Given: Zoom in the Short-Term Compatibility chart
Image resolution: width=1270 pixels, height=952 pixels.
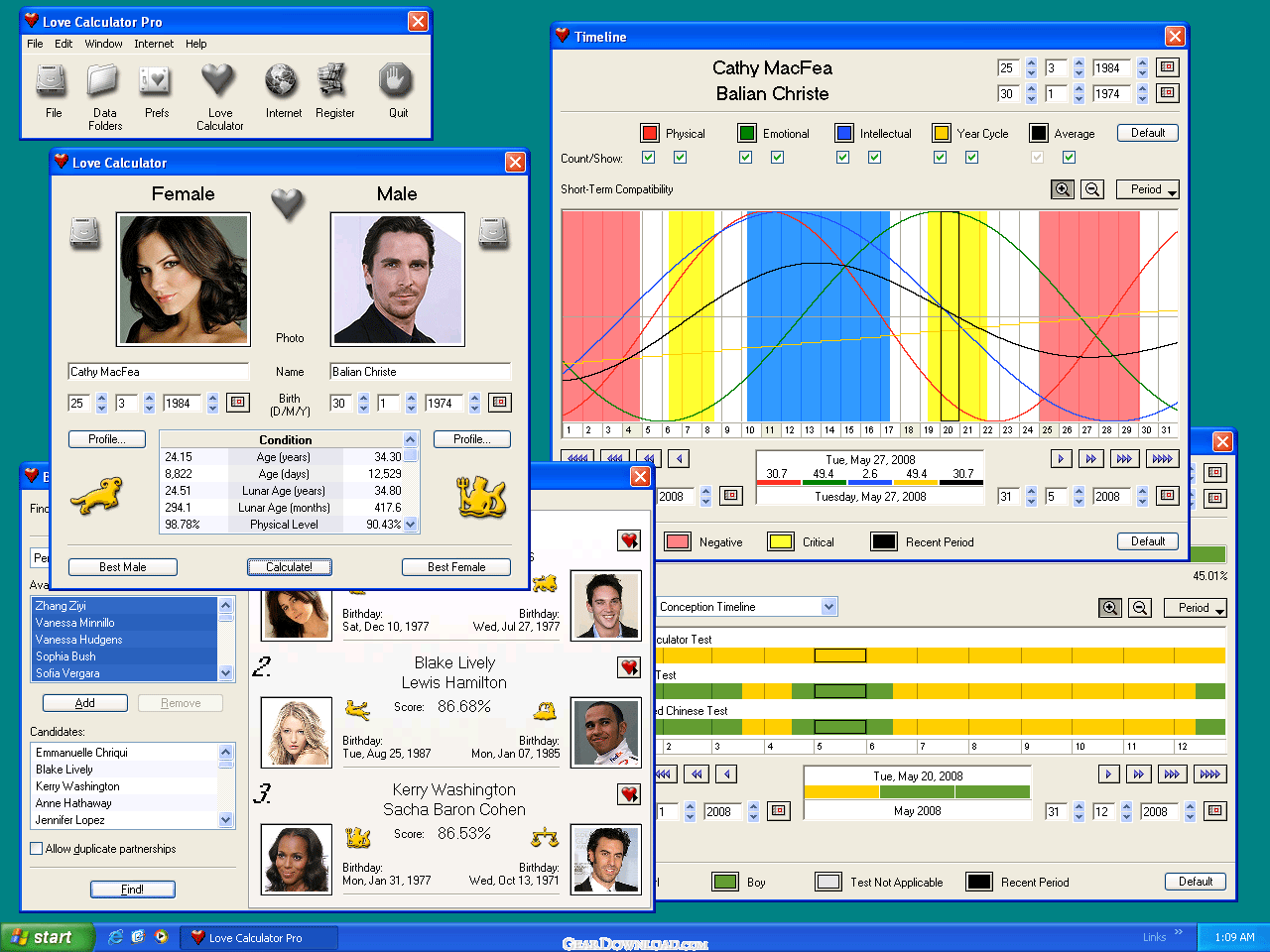Looking at the screenshot, I should (x=1063, y=189).
